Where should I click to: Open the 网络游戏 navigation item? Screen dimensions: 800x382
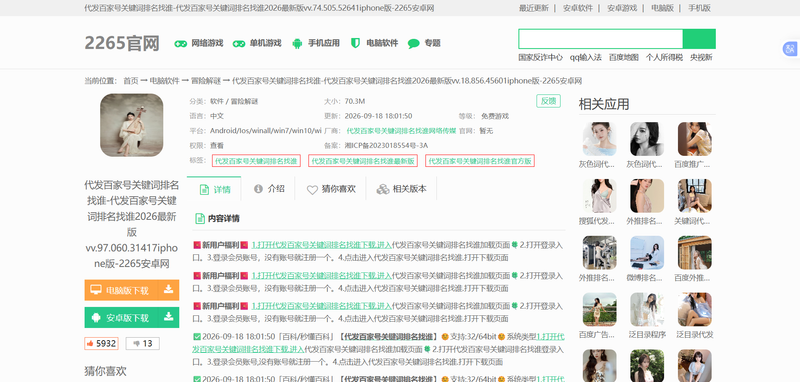(x=207, y=43)
